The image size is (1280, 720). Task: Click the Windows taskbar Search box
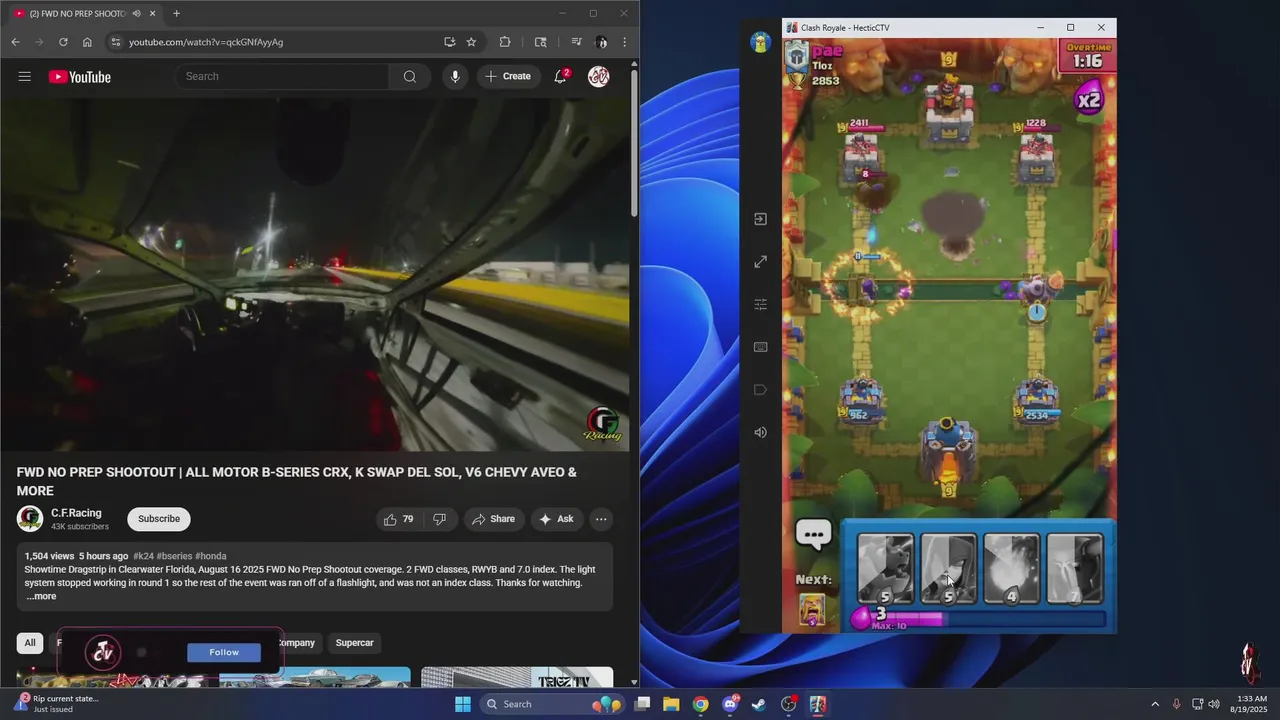coord(552,704)
